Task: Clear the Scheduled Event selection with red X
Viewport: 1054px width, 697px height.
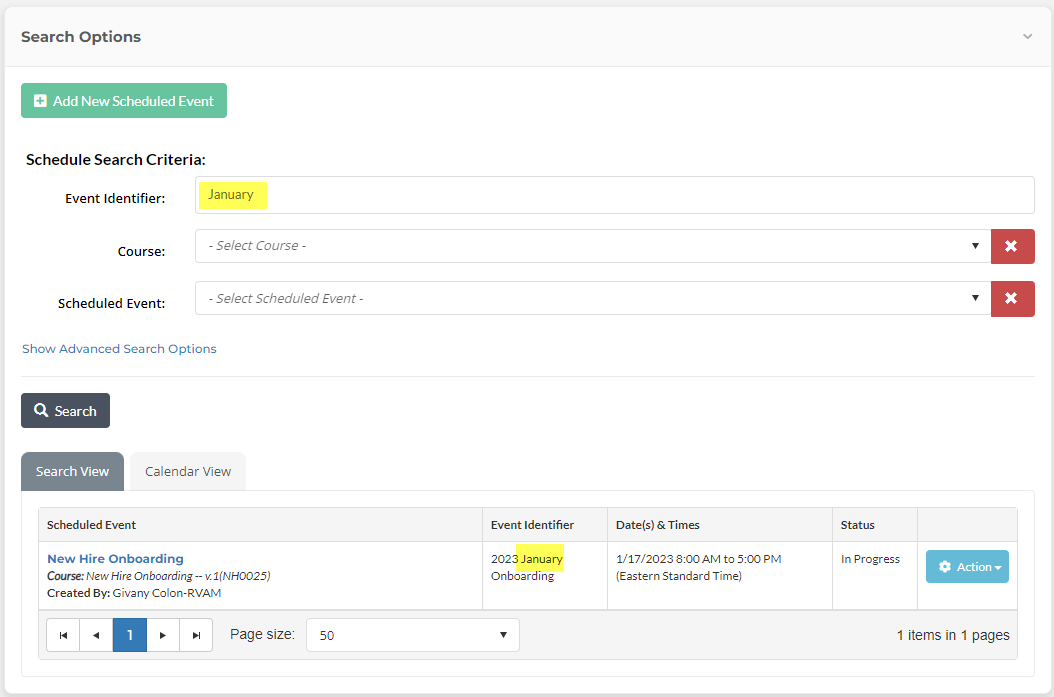Action: coord(1012,298)
